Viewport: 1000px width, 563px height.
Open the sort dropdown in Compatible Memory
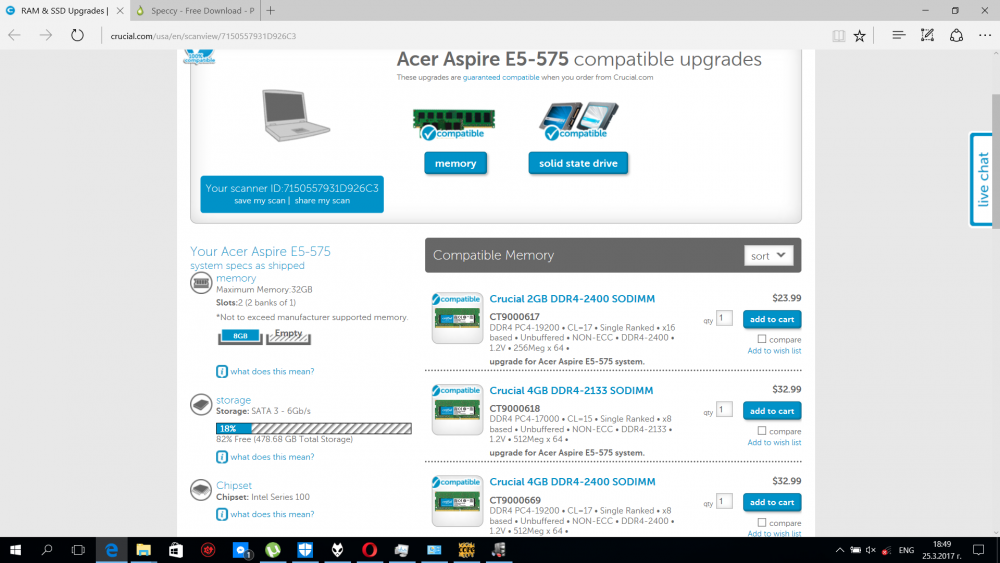point(768,256)
